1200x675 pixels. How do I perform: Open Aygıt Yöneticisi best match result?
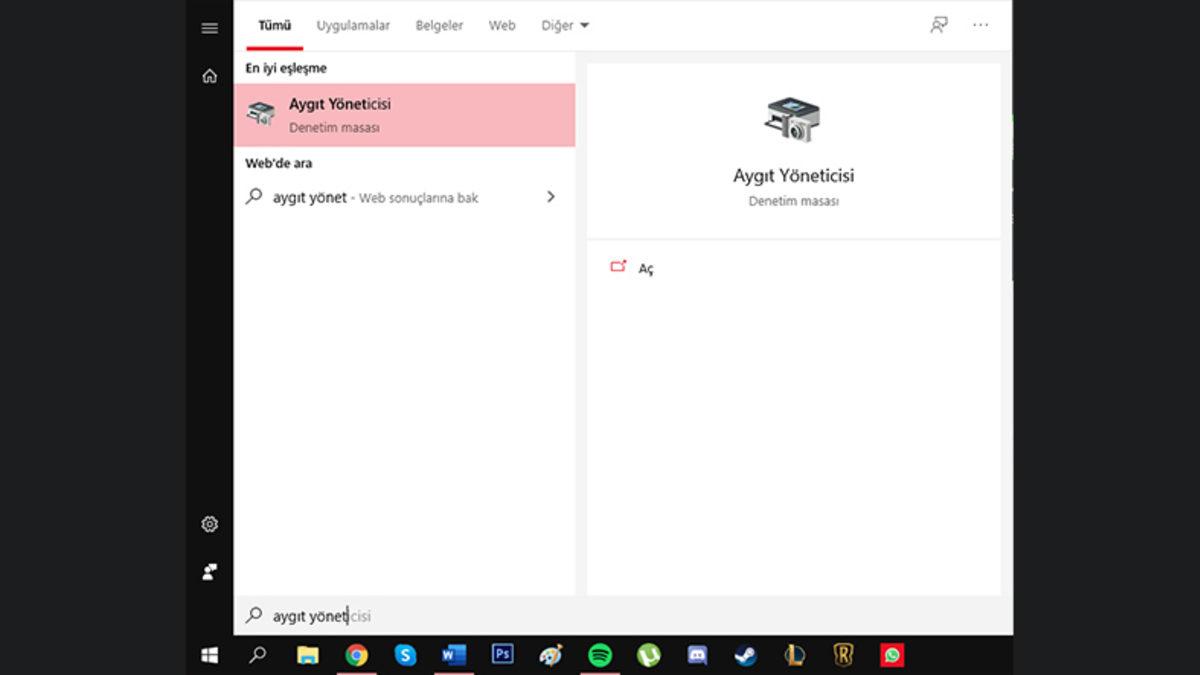404,115
